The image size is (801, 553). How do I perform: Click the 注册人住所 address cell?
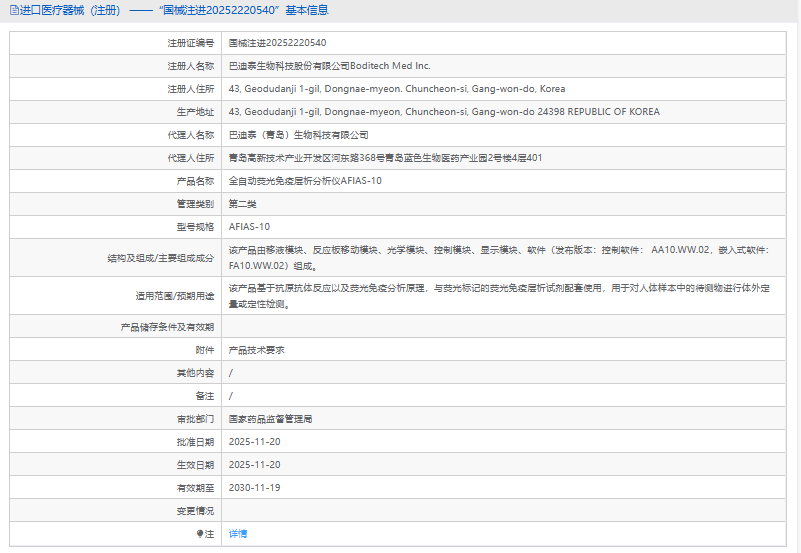397,89
